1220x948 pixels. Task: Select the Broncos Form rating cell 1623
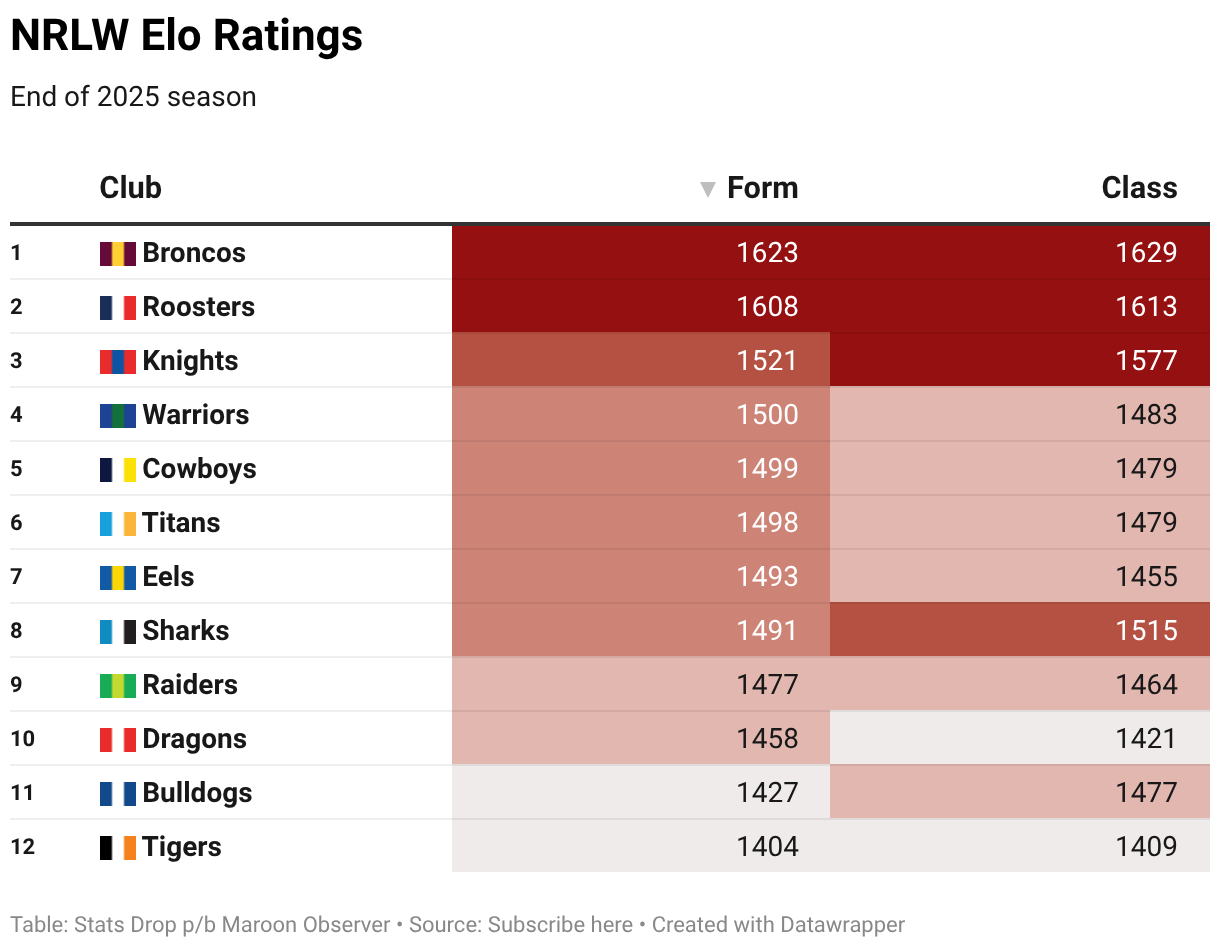767,253
